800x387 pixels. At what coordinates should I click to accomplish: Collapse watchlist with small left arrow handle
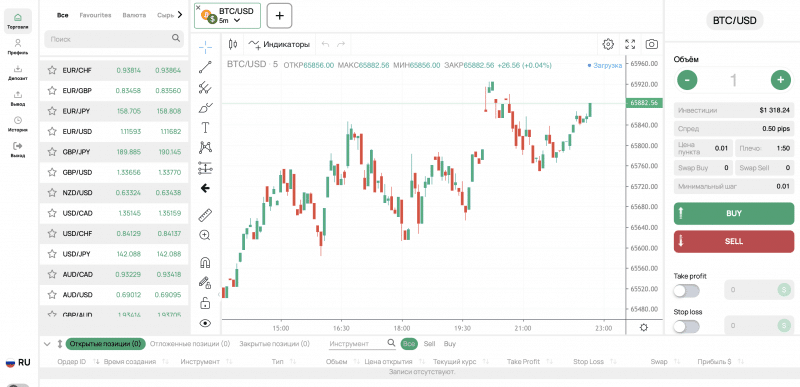point(219,294)
